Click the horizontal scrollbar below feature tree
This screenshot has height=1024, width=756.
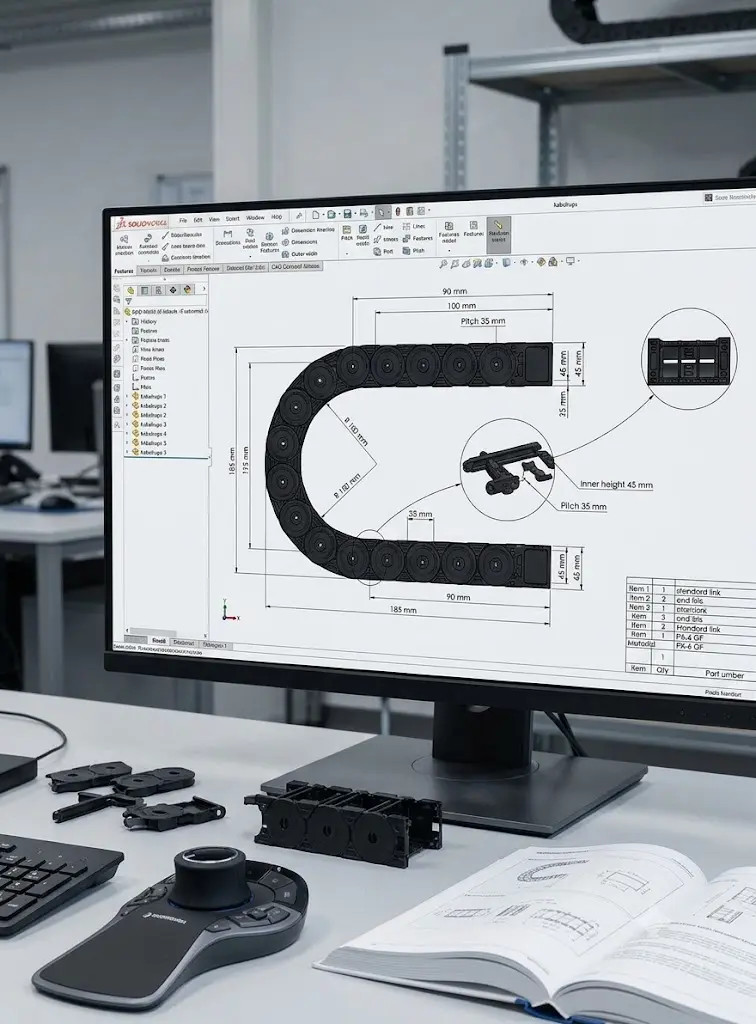(166, 632)
